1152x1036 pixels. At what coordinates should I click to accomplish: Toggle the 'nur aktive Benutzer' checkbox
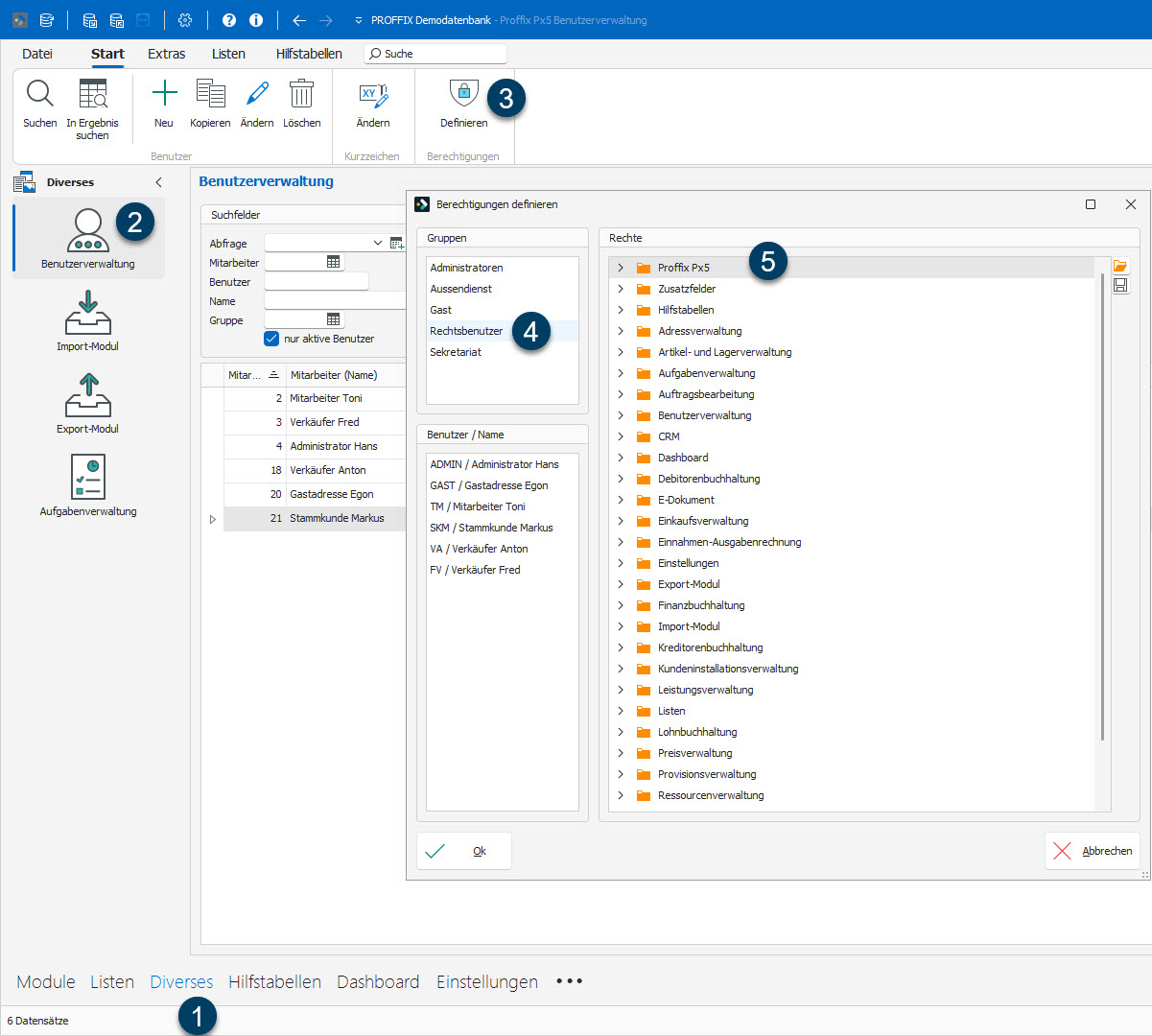pyautogui.click(x=271, y=339)
